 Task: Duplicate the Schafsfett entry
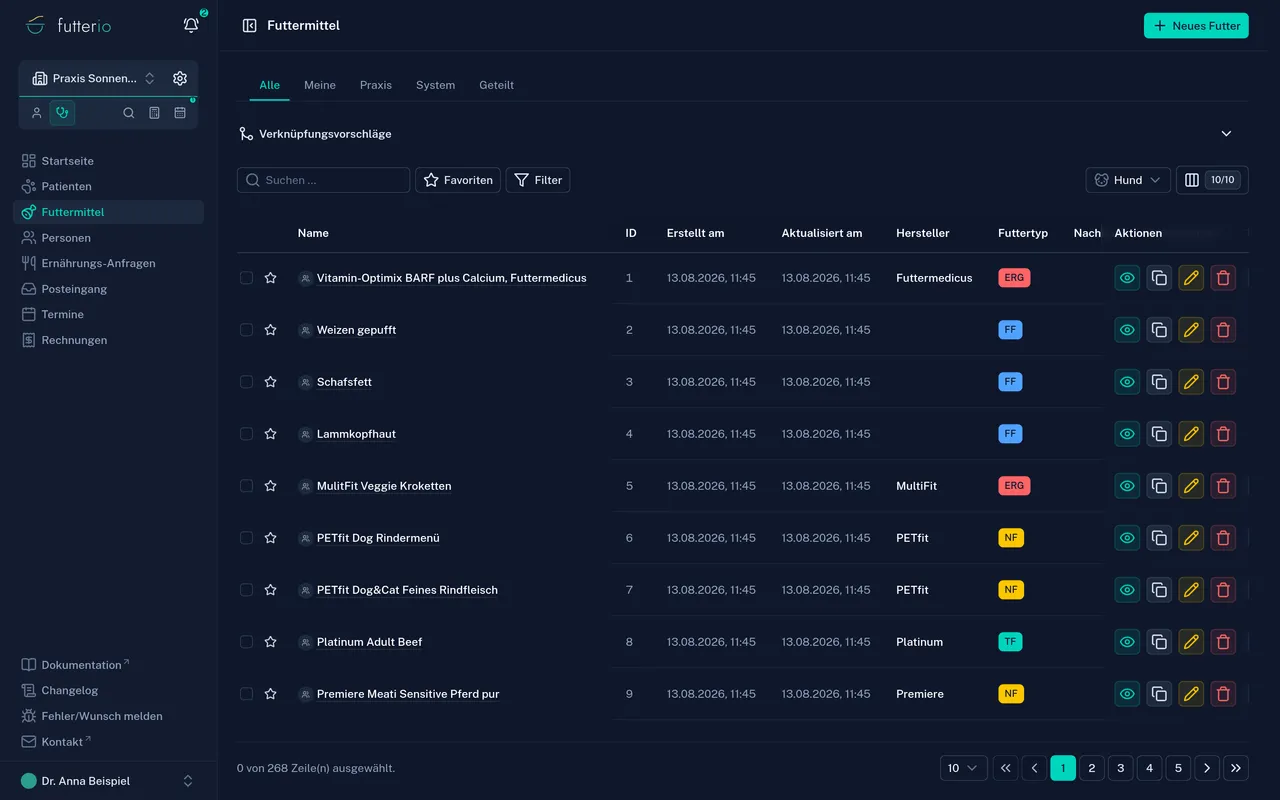[x=1159, y=382]
